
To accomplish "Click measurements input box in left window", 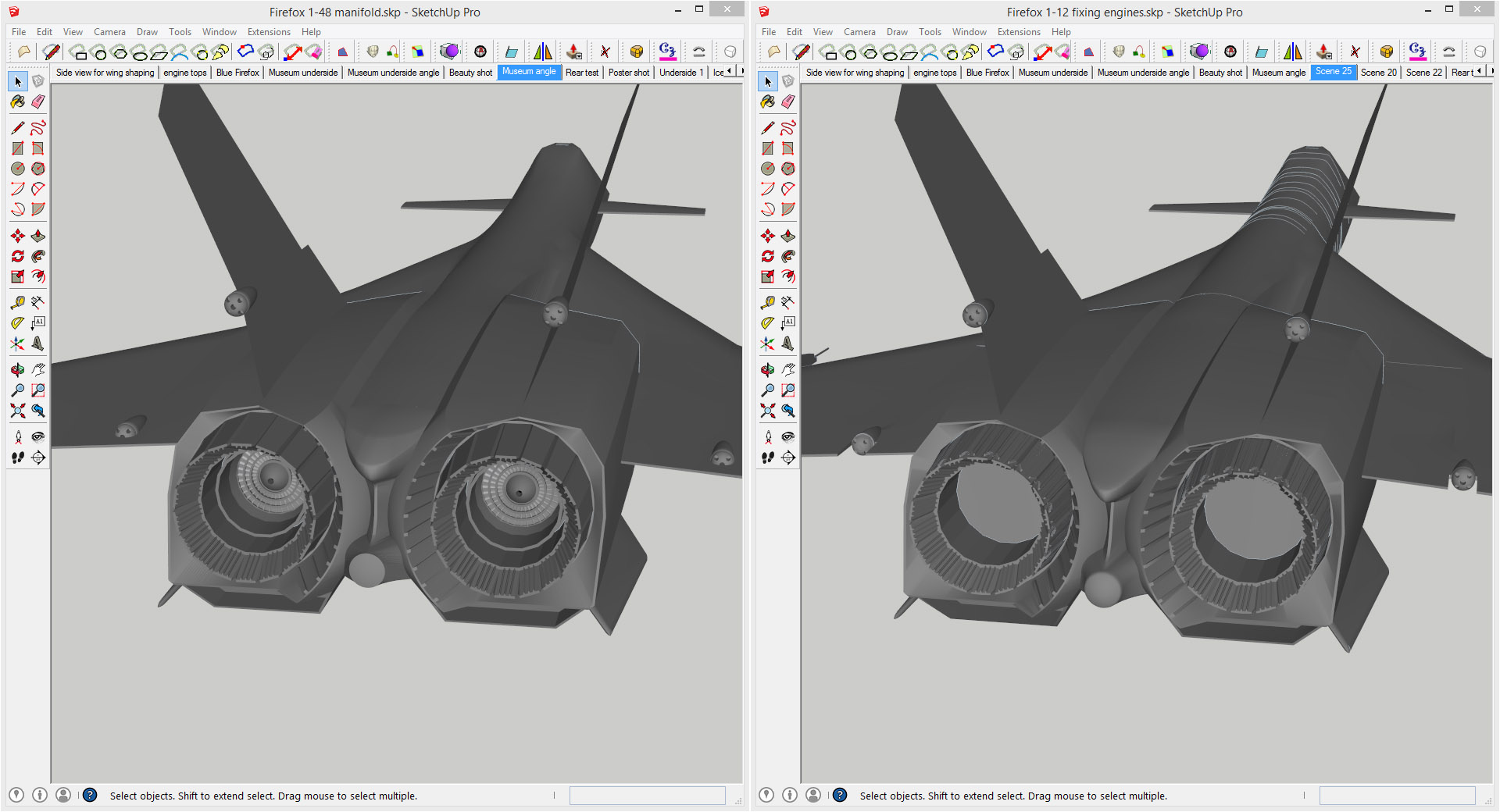I will [647, 796].
